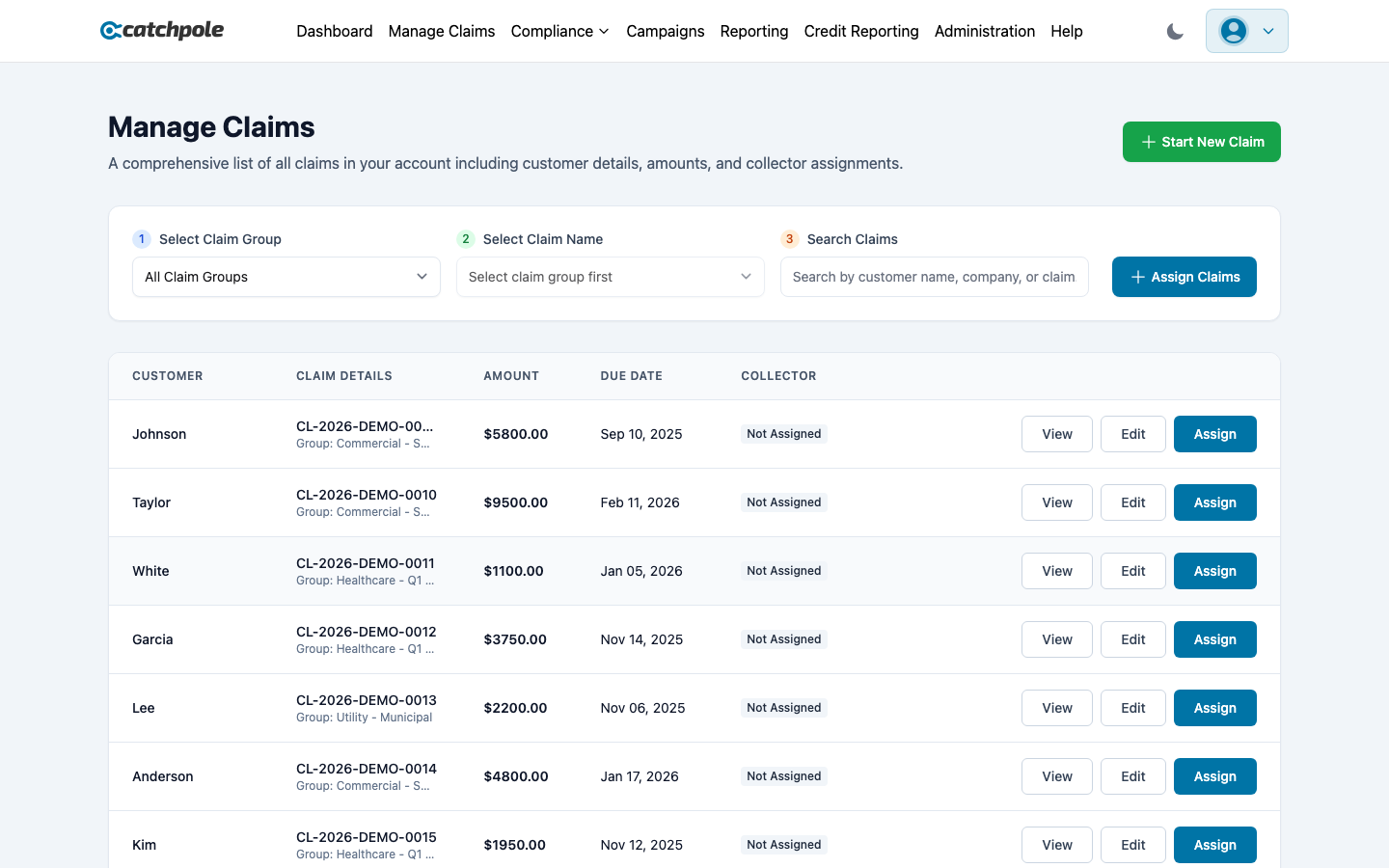
Task: Click the plus icon on Assign Claims
Action: tap(1136, 277)
